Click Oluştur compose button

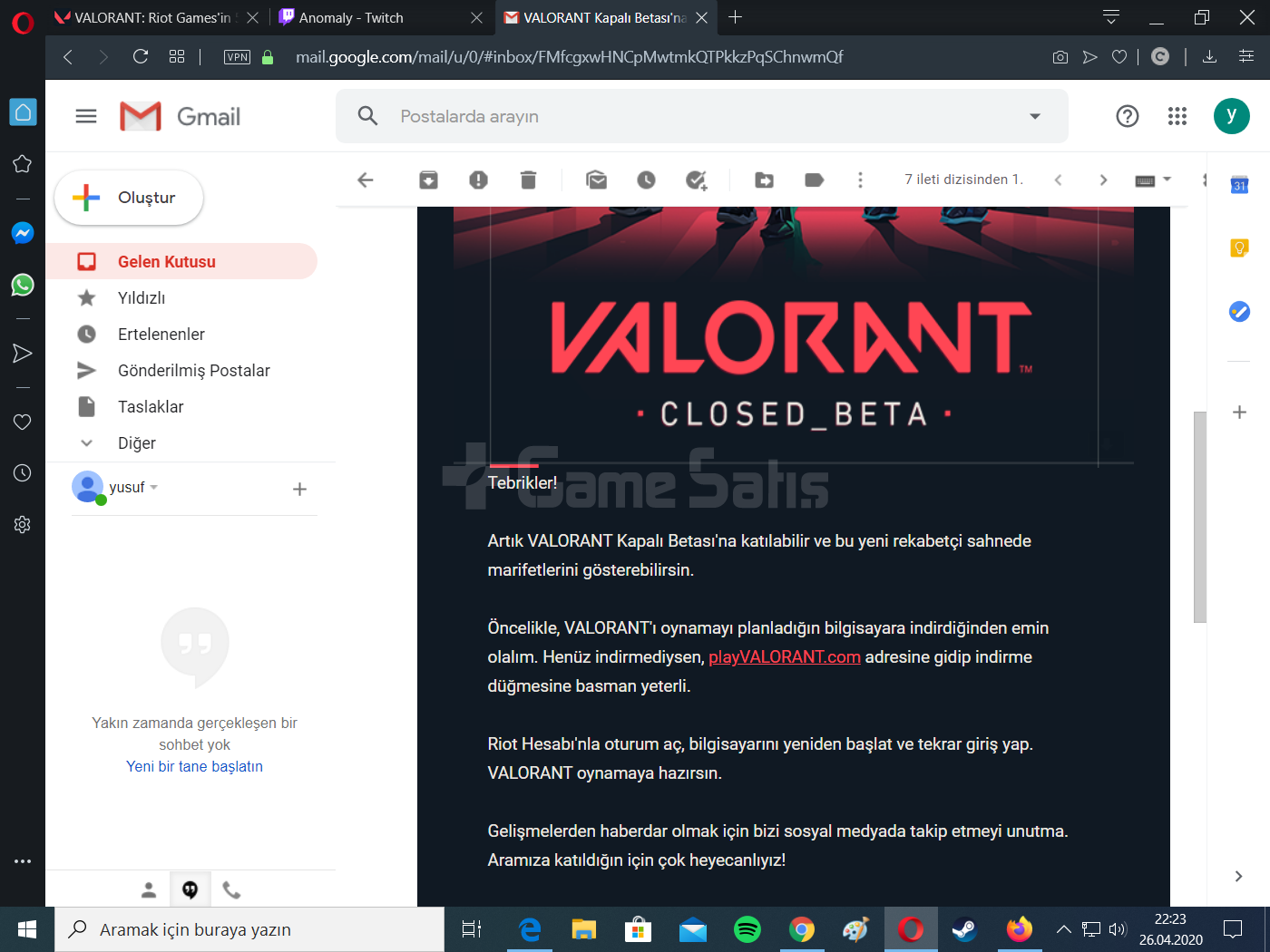[x=129, y=198]
